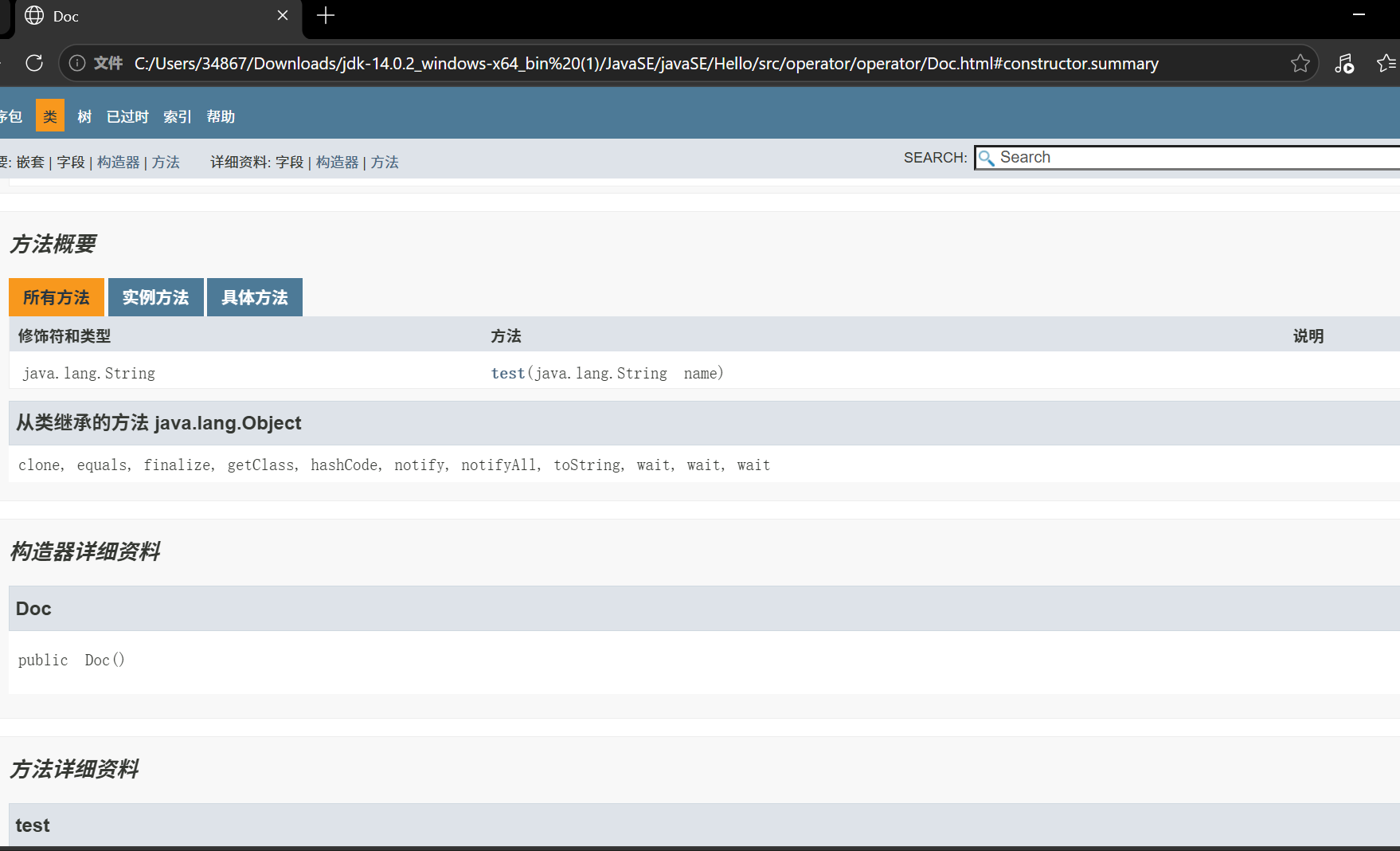Open the 已过时 navigation link
Image resolution: width=1400 pixels, height=851 pixels.
point(127,116)
